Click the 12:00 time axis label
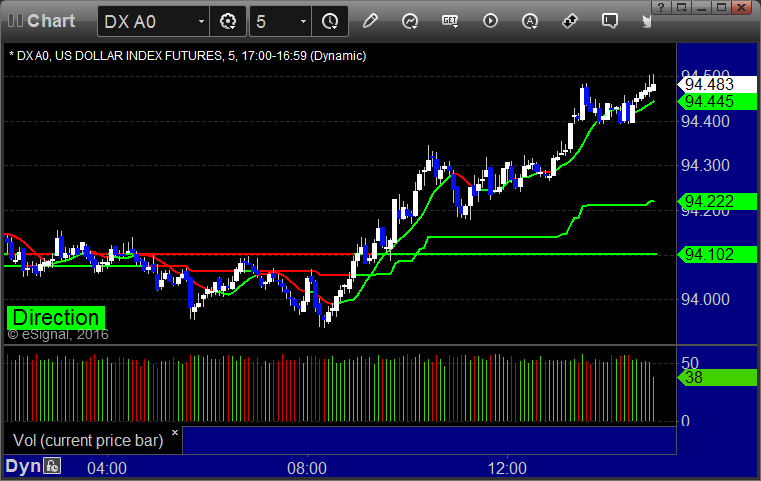 tap(507, 468)
